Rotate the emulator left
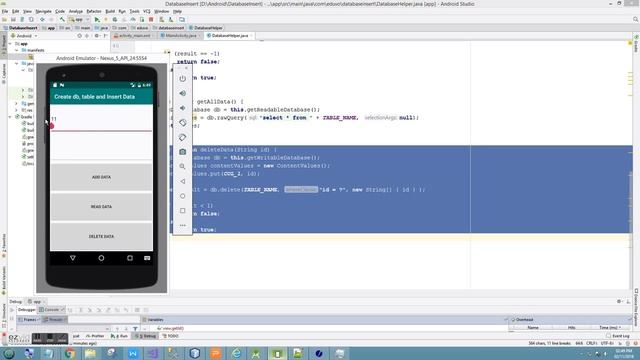The image size is (640, 360). click(182, 122)
